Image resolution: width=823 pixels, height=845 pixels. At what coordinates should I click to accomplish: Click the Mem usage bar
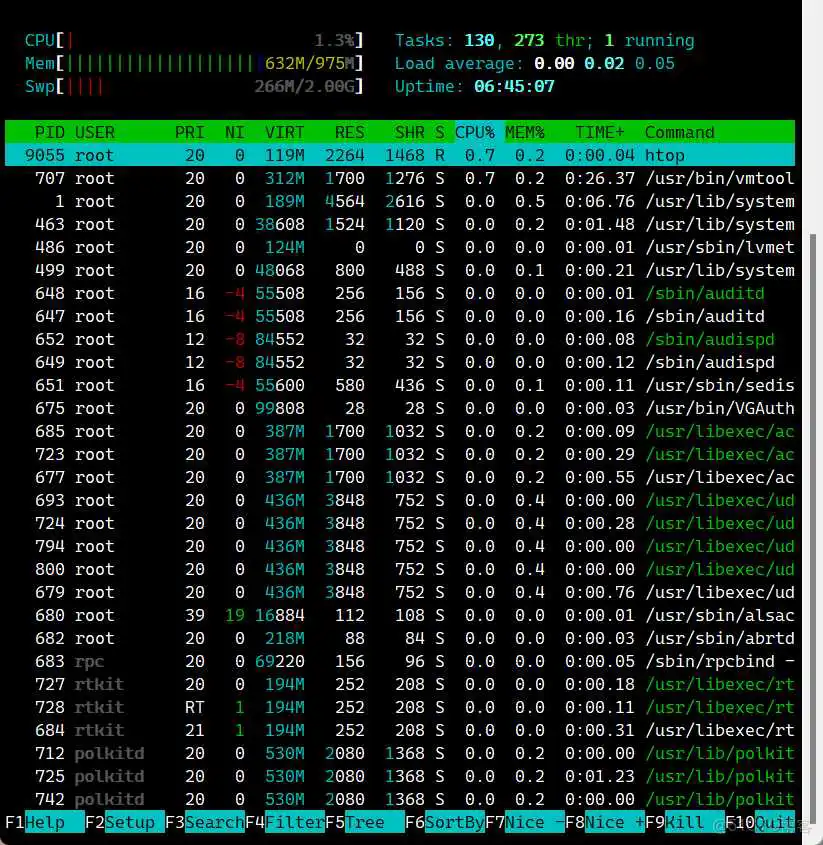(190, 63)
